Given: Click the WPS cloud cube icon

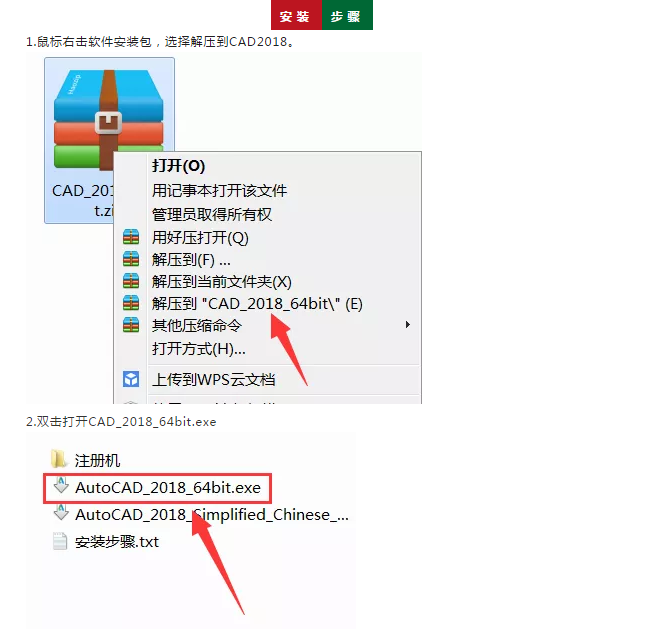Looking at the screenshot, I should (131, 379).
